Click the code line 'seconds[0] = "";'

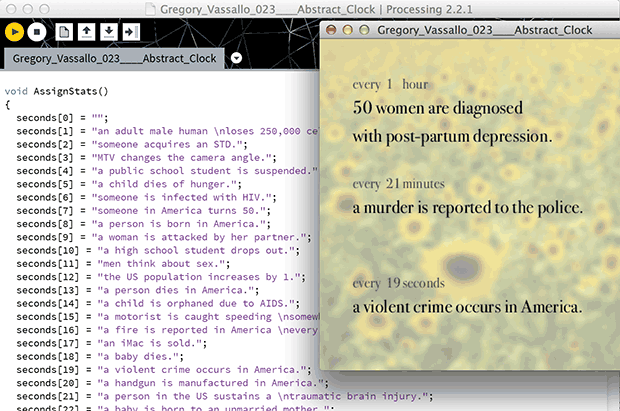tap(62, 118)
